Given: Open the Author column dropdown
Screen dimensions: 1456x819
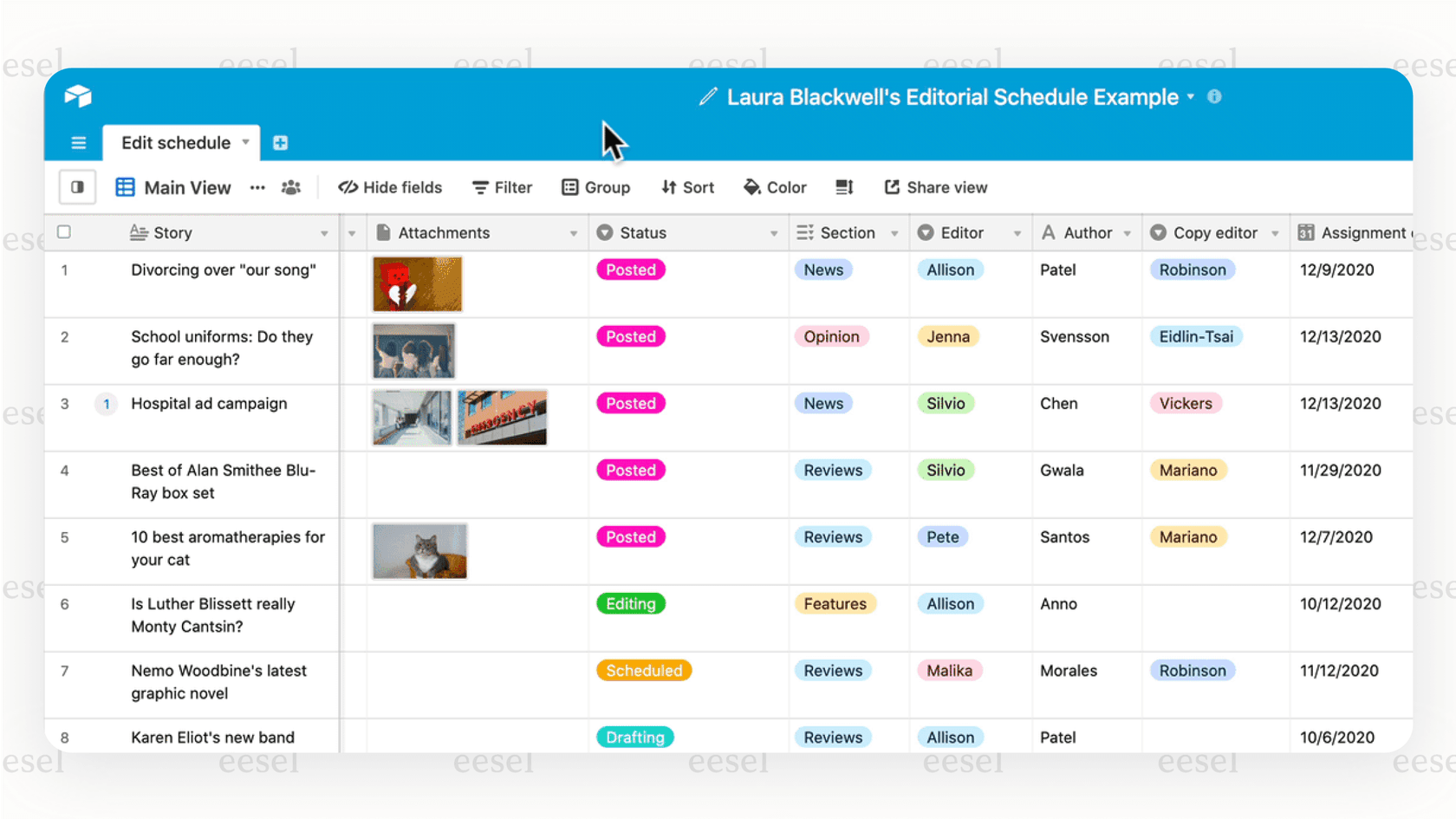Looking at the screenshot, I should (x=1128, y=232).
